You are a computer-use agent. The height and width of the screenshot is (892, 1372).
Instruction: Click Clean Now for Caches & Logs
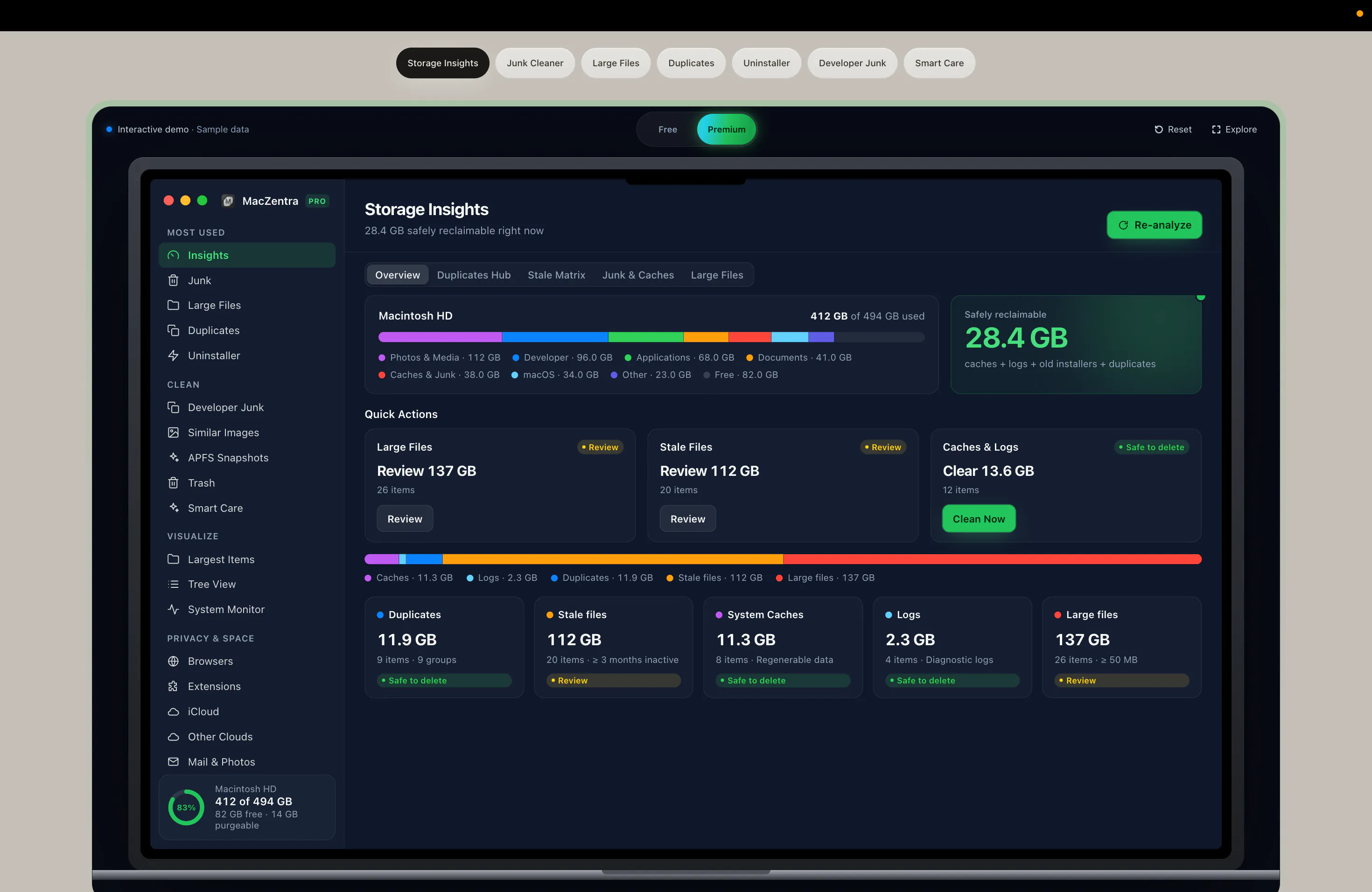tap(979, 519)
